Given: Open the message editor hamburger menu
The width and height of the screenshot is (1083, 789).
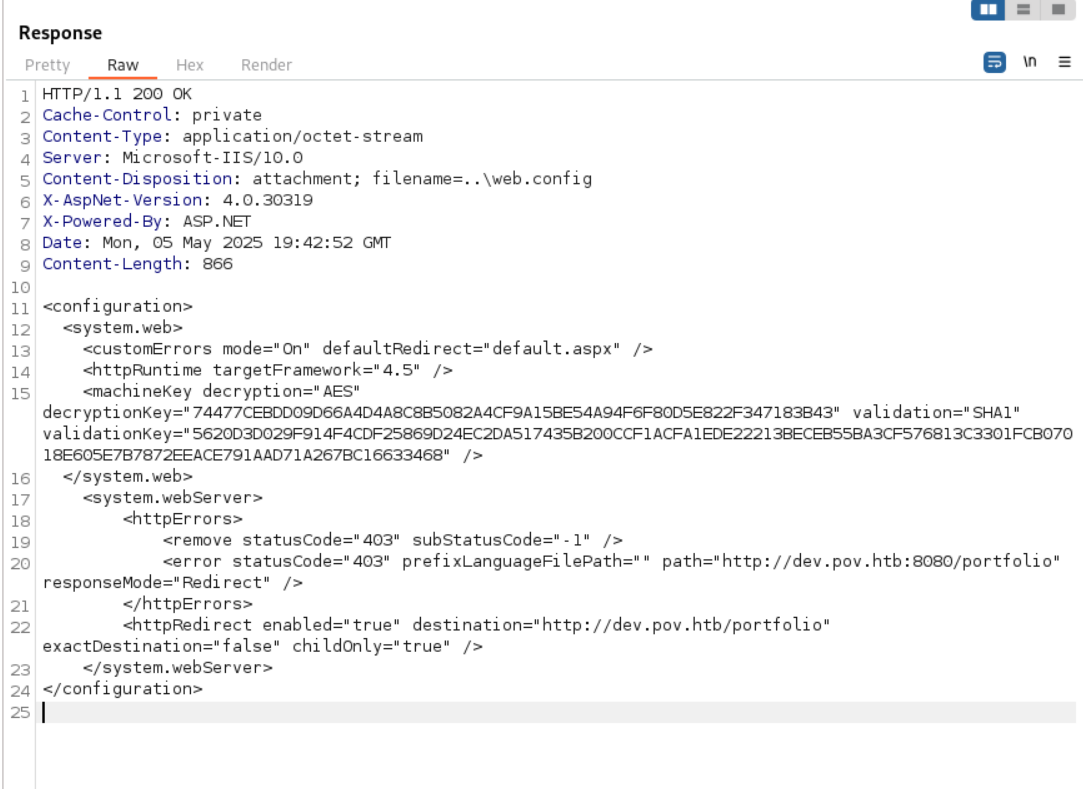Looking at the screenshot, I should tap(1062, 63).
